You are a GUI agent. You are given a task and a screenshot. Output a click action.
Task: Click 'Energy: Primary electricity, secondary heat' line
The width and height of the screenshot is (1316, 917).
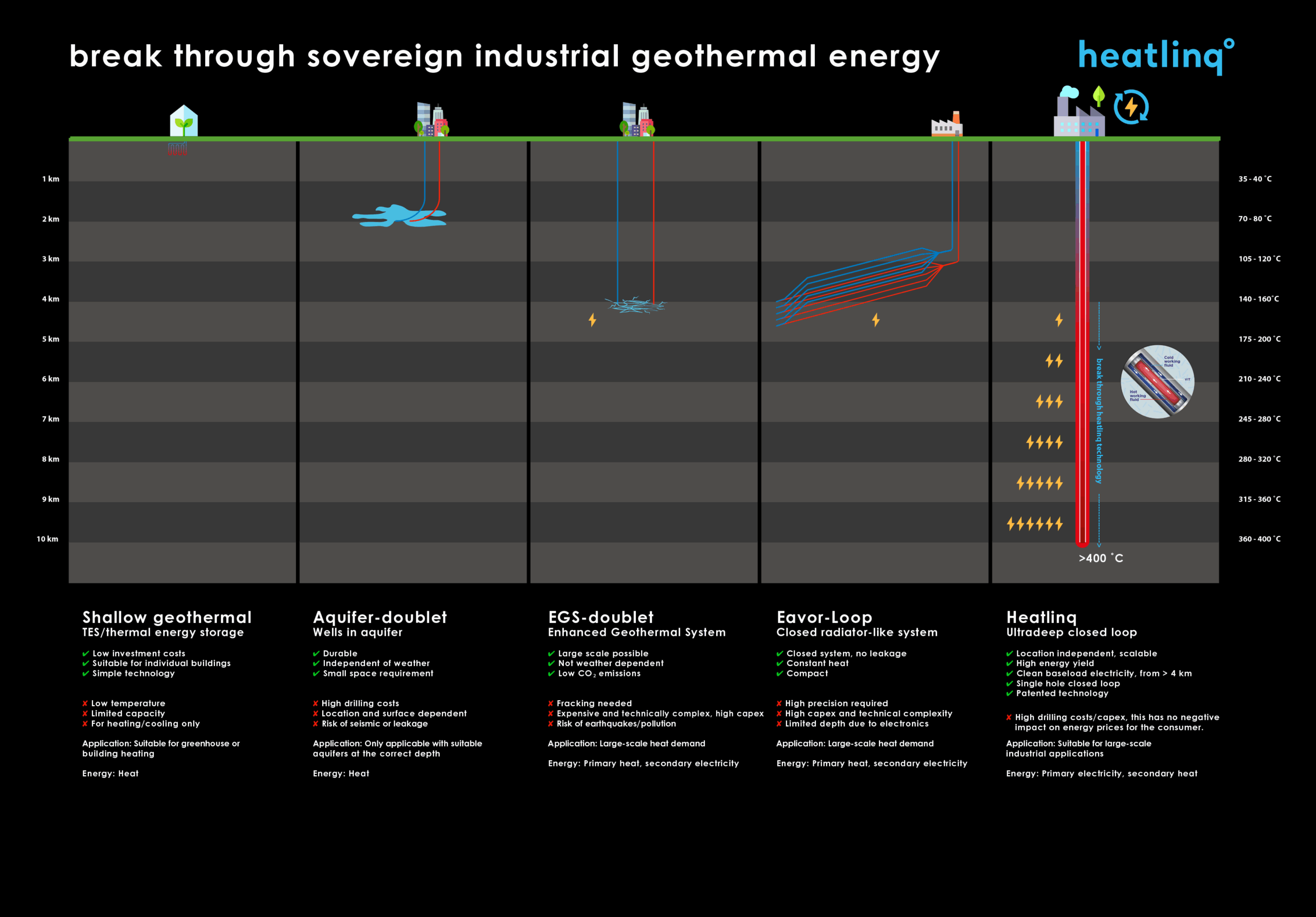coord(1102,774)
